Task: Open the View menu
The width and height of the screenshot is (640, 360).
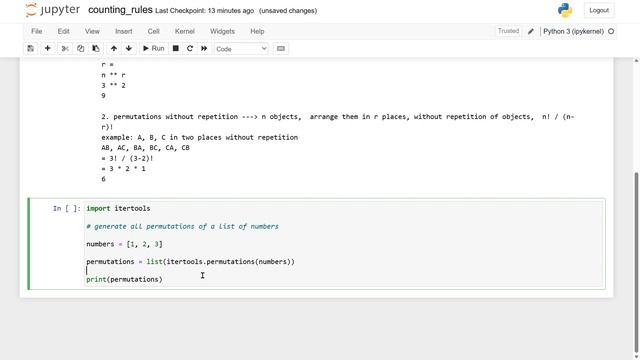Action: pyautogui.click(x=92, y=31)
